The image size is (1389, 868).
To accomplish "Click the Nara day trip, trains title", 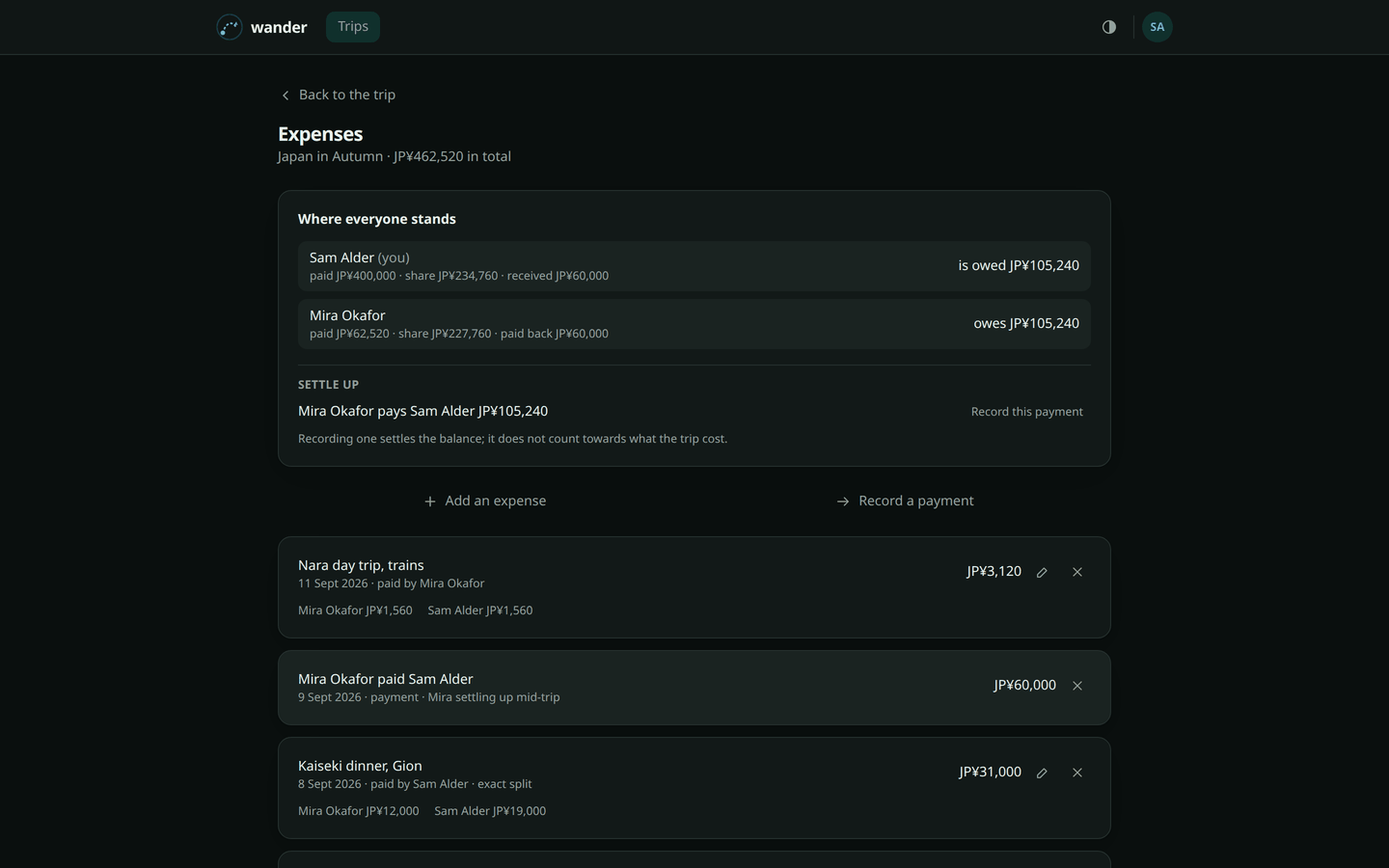I will tap(361, 565).
